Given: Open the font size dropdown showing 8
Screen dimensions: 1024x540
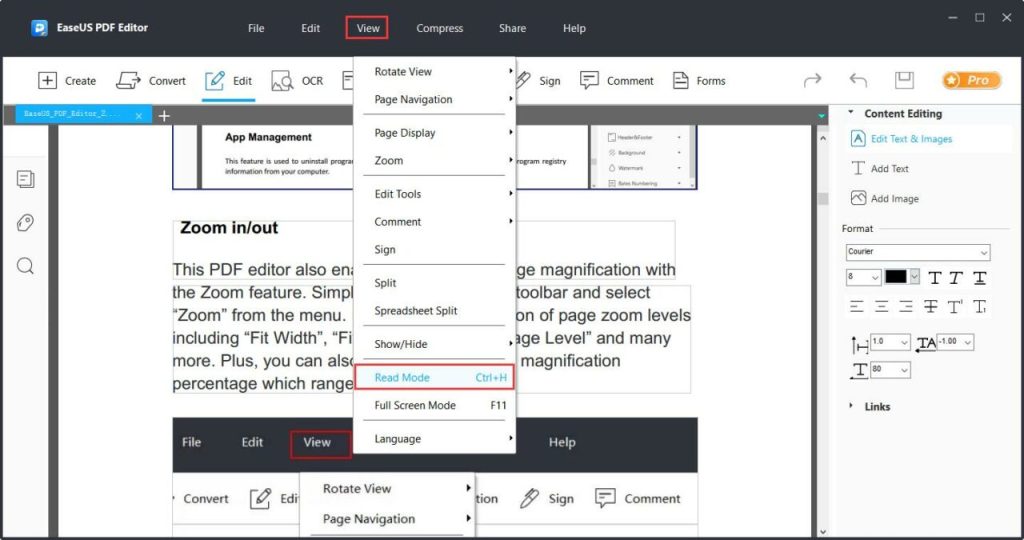Looking at the screenshot, I should (862, 277).
